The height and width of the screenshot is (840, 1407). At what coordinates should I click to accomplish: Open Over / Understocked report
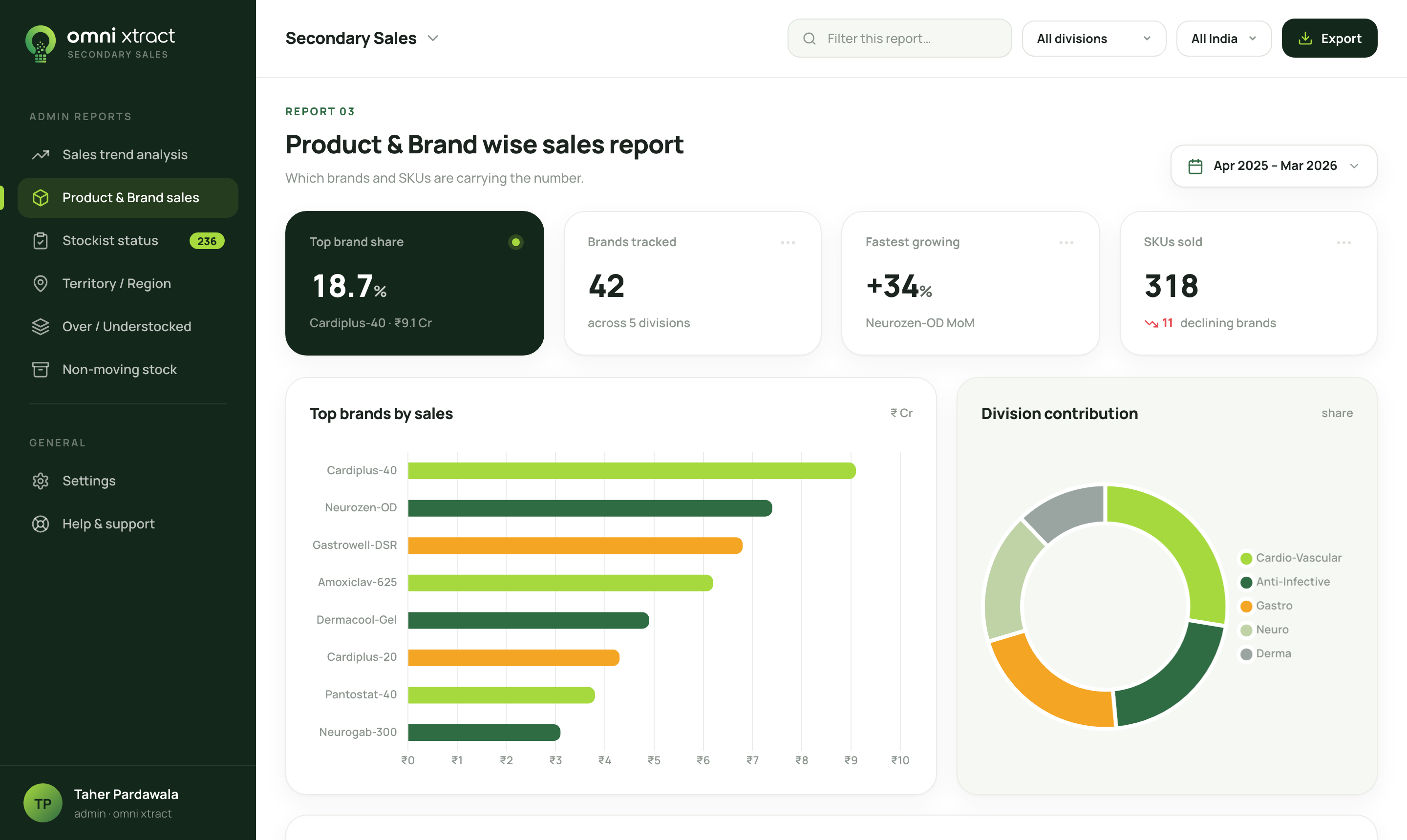(128, 327)
